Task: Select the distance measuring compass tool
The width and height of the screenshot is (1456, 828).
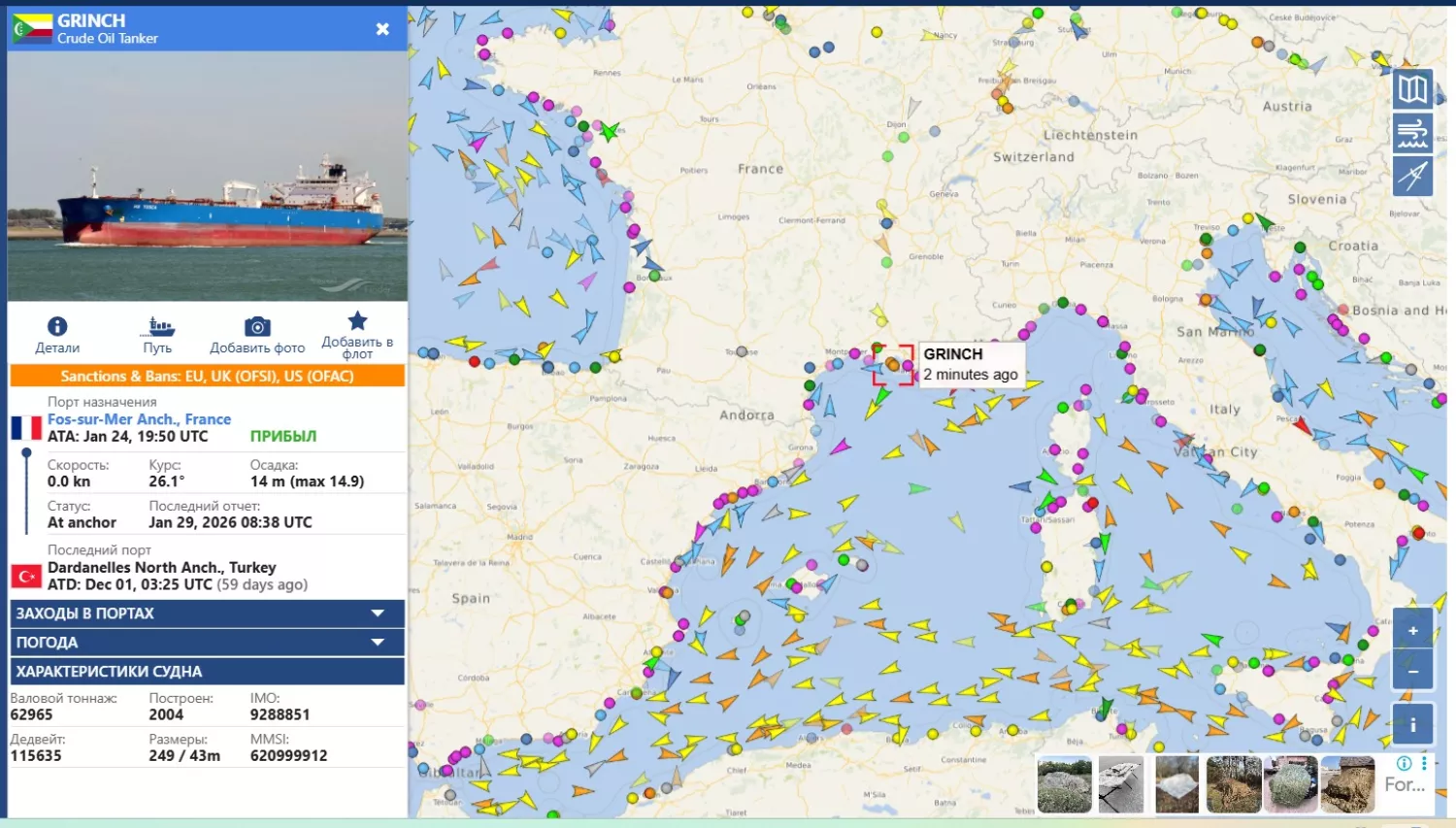Action: (1412, 177)
